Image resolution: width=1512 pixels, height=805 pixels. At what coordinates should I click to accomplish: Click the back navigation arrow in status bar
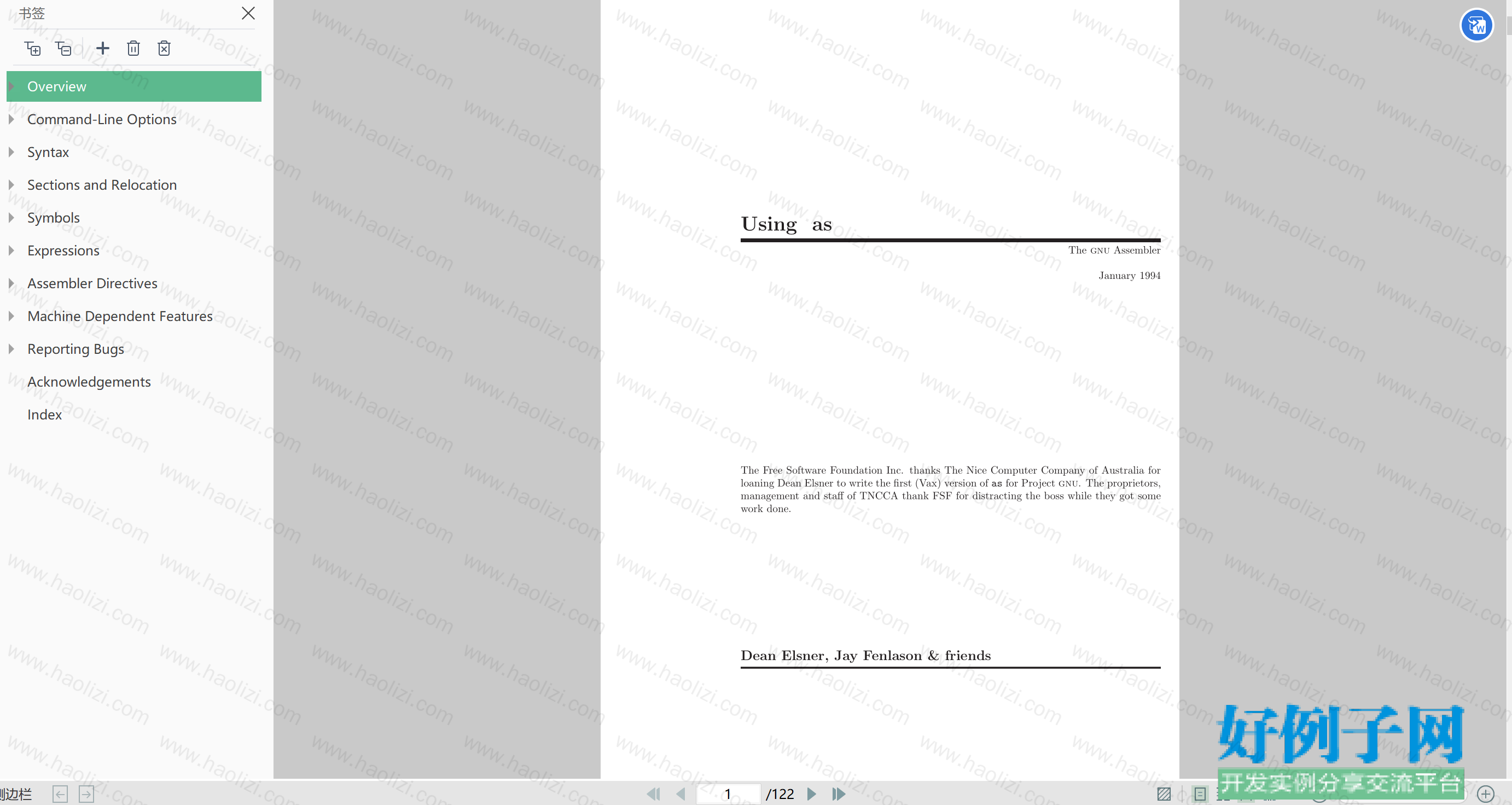click(60, 795)
